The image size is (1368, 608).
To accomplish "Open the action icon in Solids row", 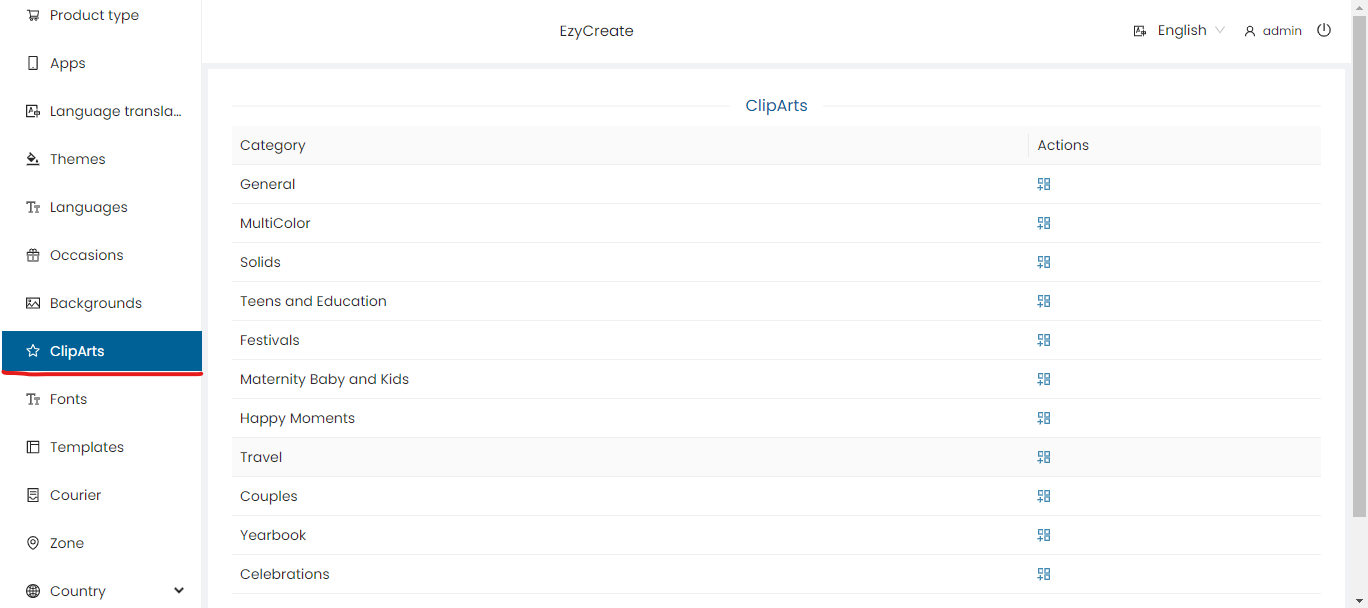I will (1044, 262).
